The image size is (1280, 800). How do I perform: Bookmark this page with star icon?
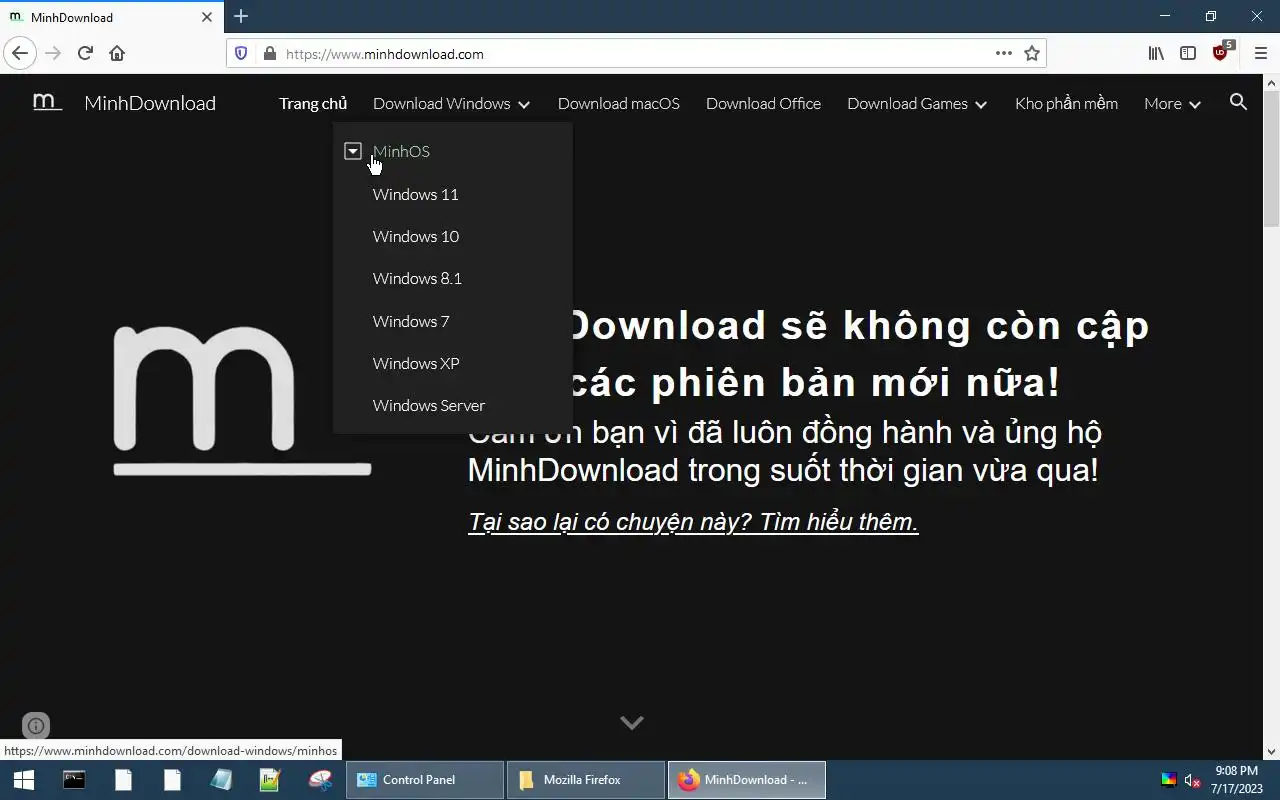point(1032,53)
